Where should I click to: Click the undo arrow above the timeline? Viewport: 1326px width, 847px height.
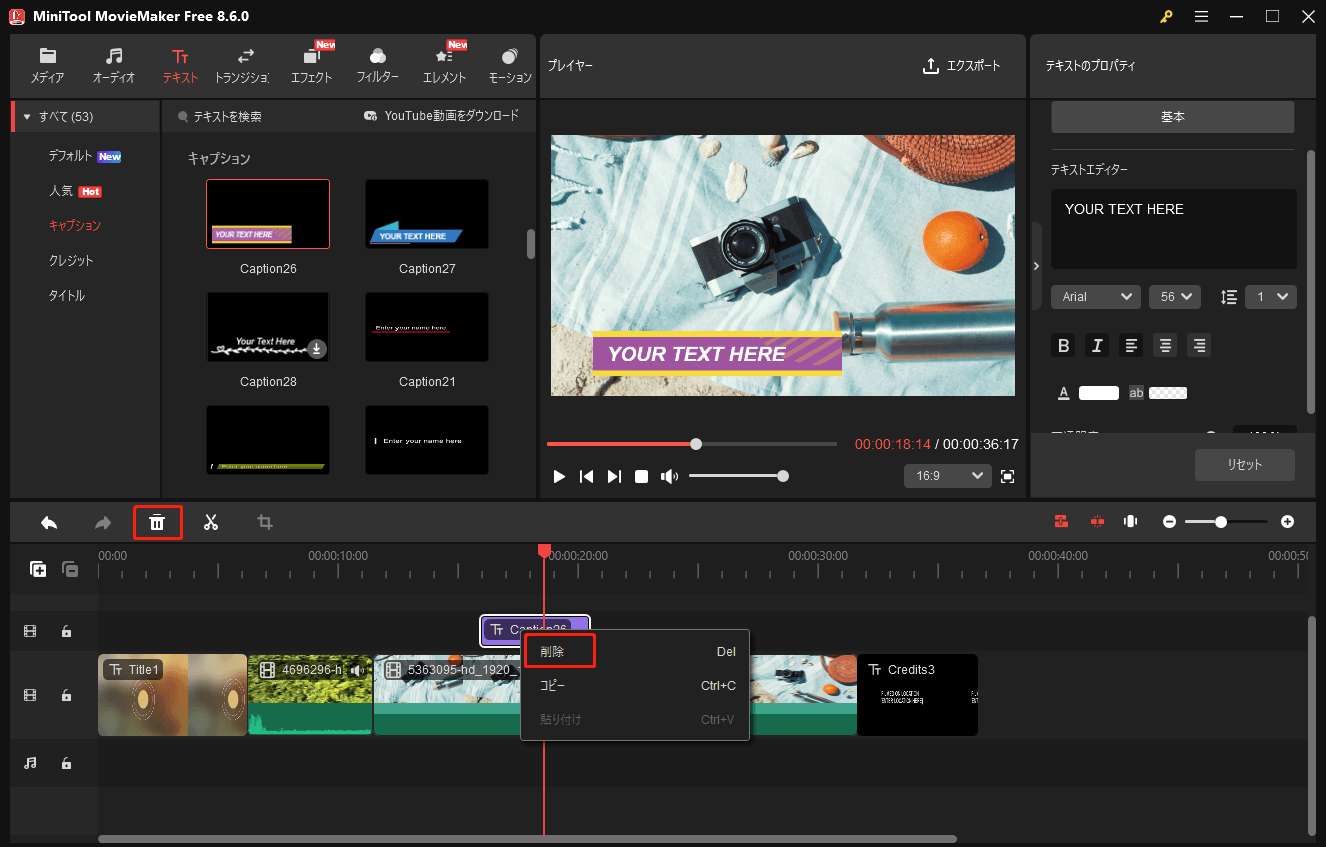pos(49,521)
